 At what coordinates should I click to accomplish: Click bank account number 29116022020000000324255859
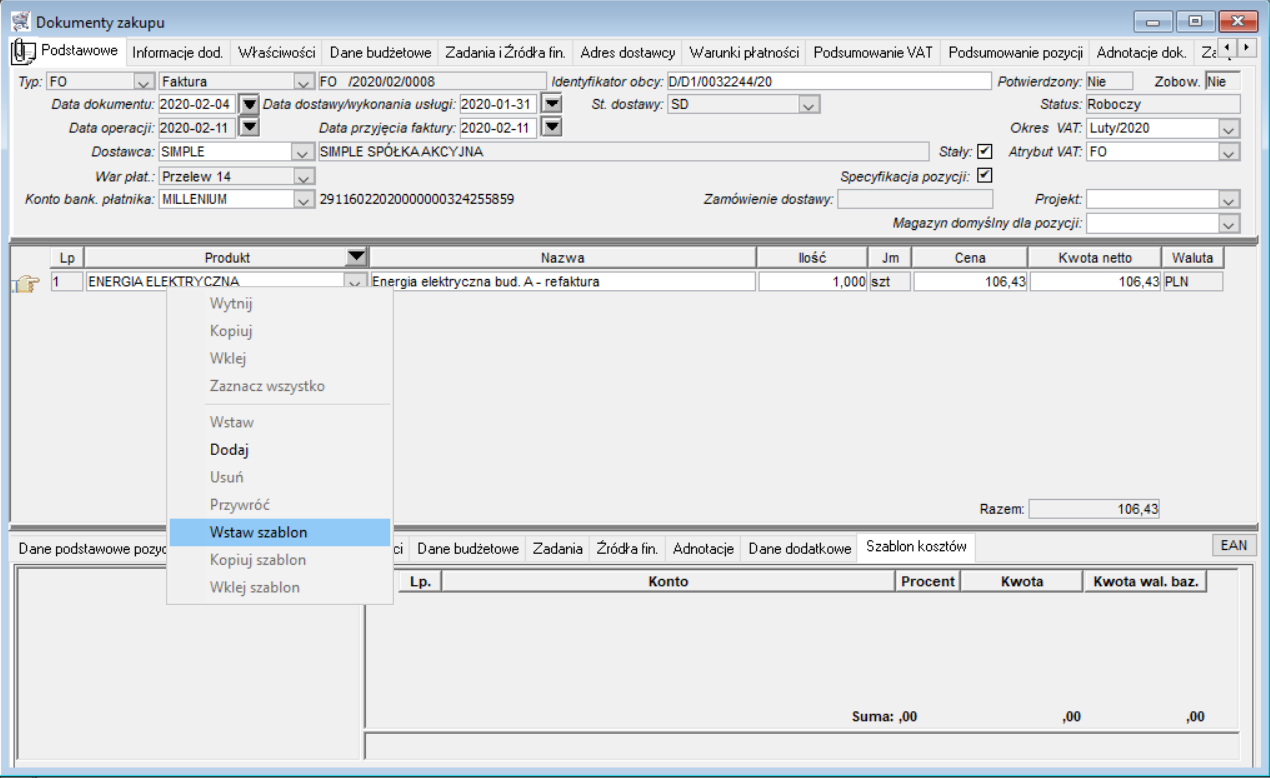416,199
